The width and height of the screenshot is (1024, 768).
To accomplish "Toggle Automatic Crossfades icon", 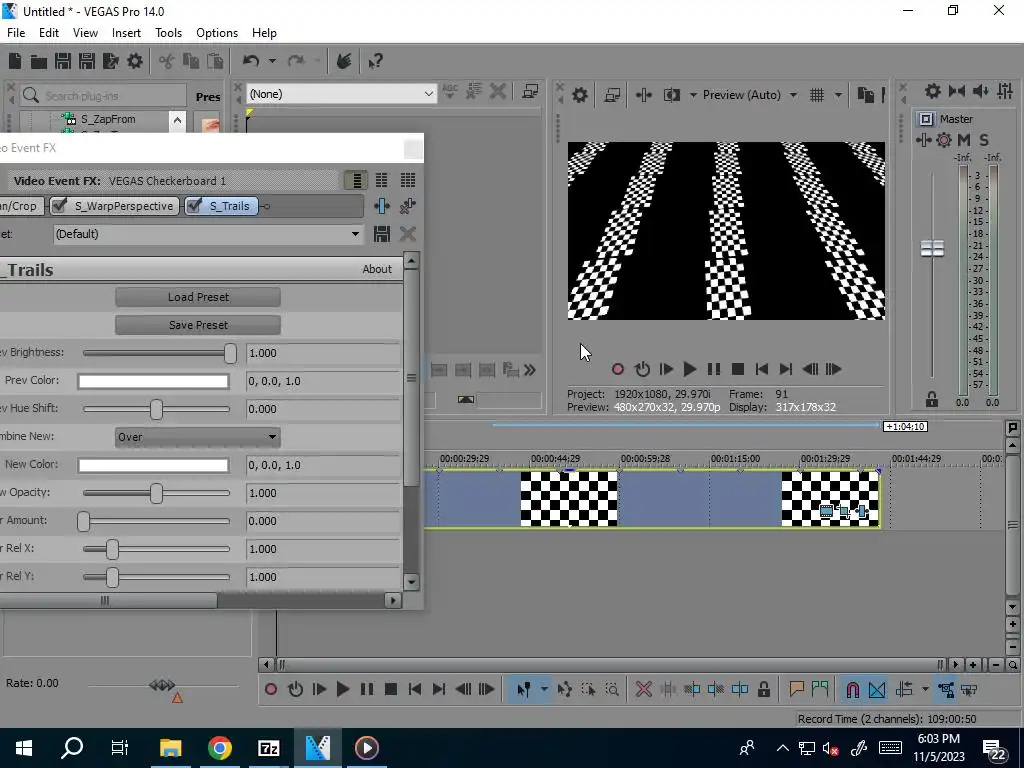I will coord(876,690).
